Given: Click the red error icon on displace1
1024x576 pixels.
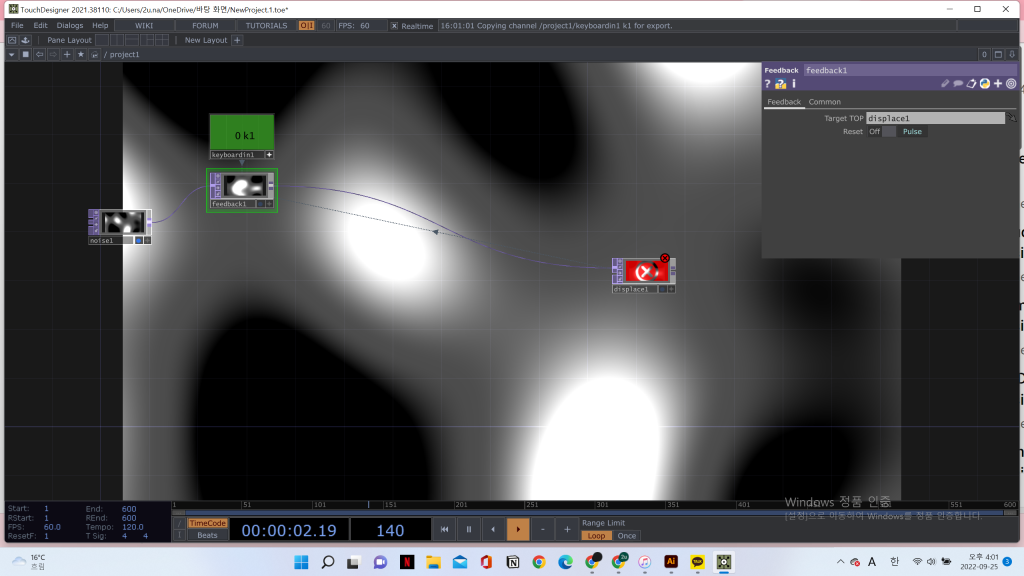Looking at the screenshot, I should point(665,259).
